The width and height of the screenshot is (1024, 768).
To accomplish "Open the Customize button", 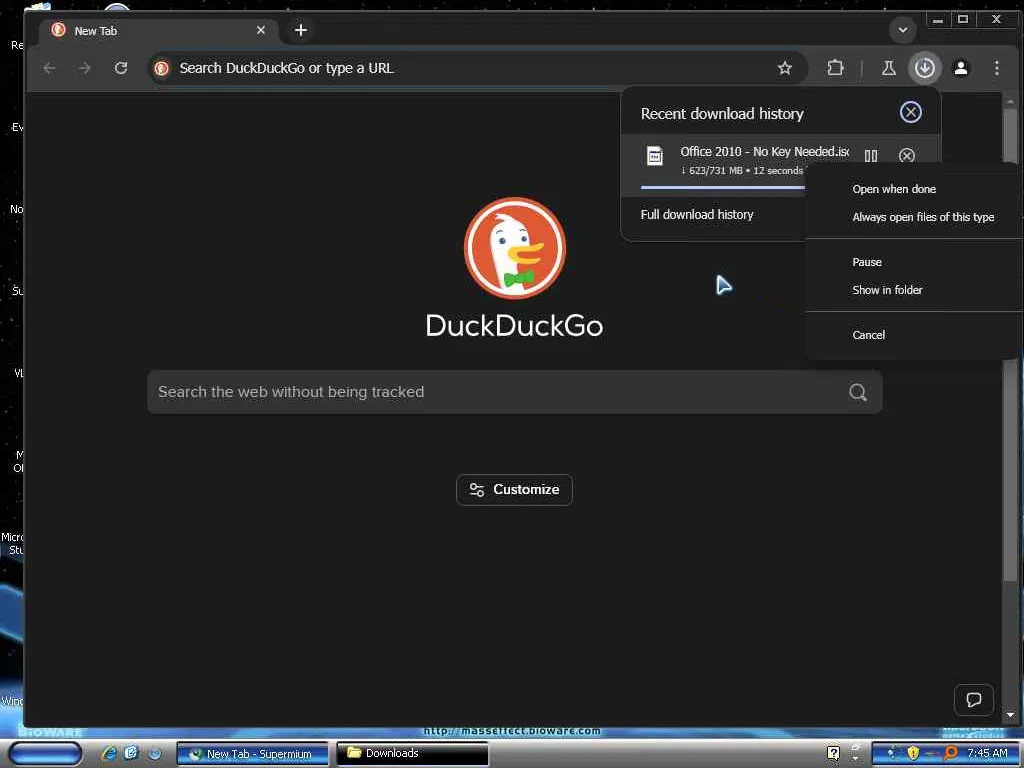I will pos(514,490).
